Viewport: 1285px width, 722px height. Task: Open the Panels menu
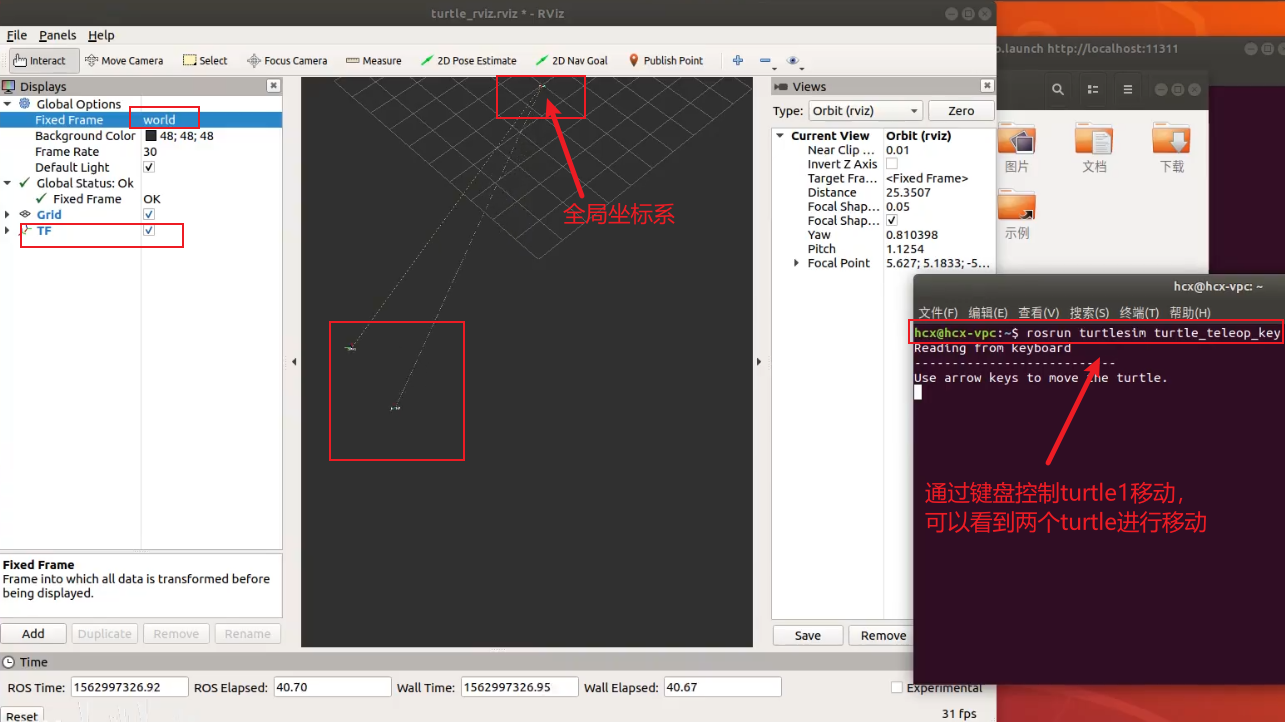click(57, 35)
